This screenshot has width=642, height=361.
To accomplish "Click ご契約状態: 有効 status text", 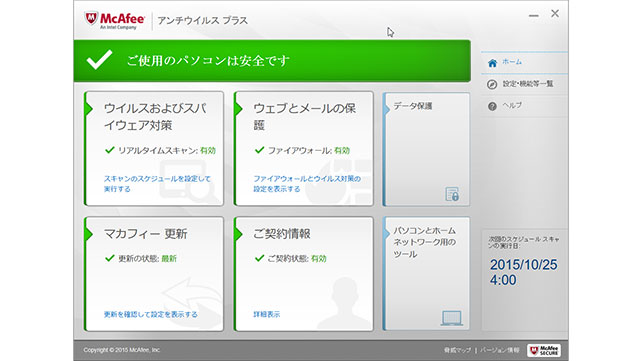I will click(297, 259).
